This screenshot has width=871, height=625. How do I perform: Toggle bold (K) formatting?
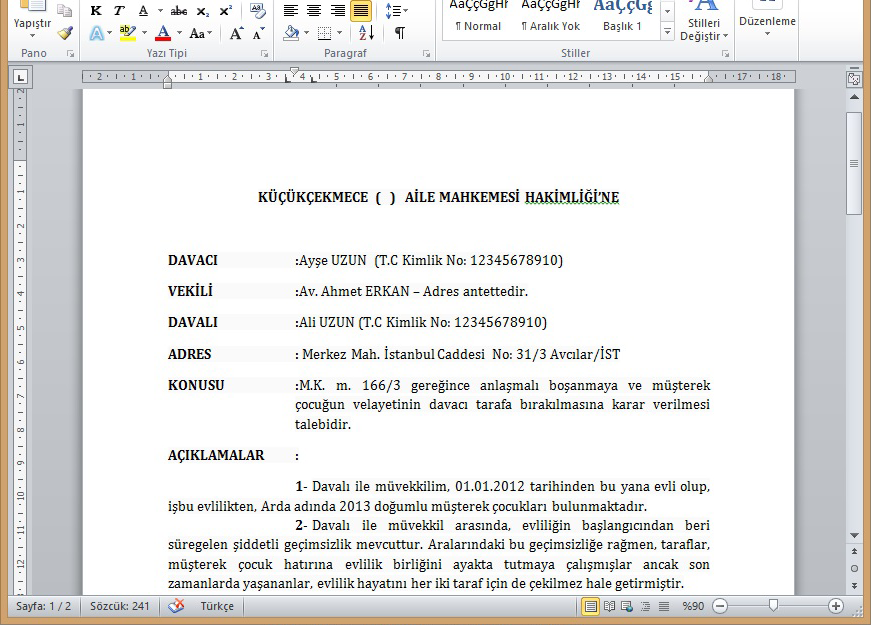click(x=96, y=11)
